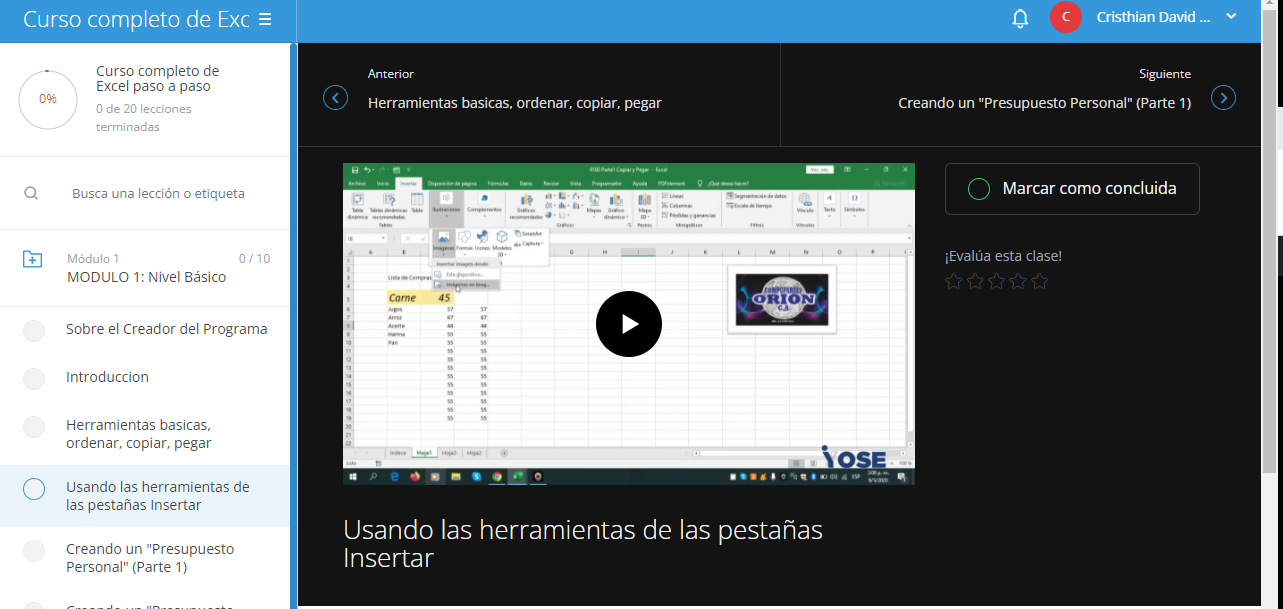The image size is (1283, 609).
Task: Rate the class with one star
Action: point(954,282)
